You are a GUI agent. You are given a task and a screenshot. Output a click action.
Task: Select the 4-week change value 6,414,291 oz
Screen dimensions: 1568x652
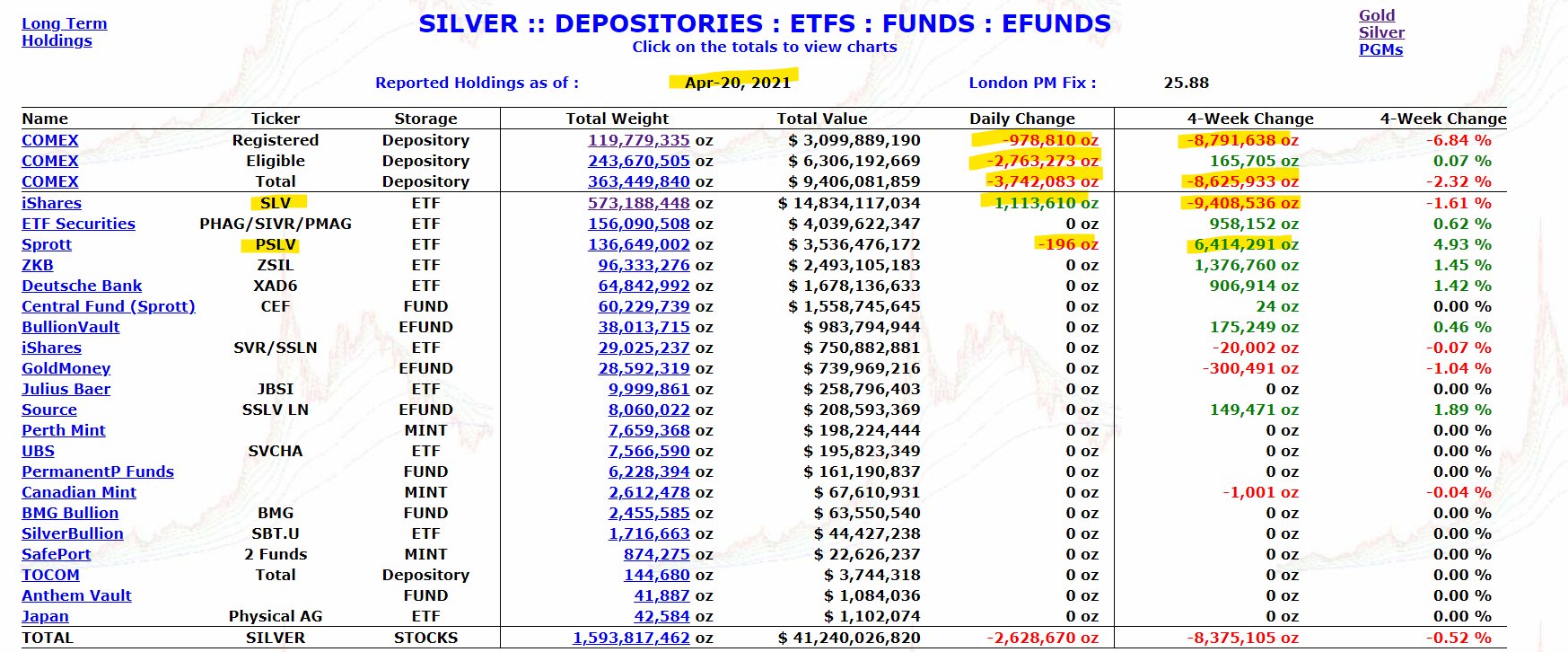[1246, 244]
